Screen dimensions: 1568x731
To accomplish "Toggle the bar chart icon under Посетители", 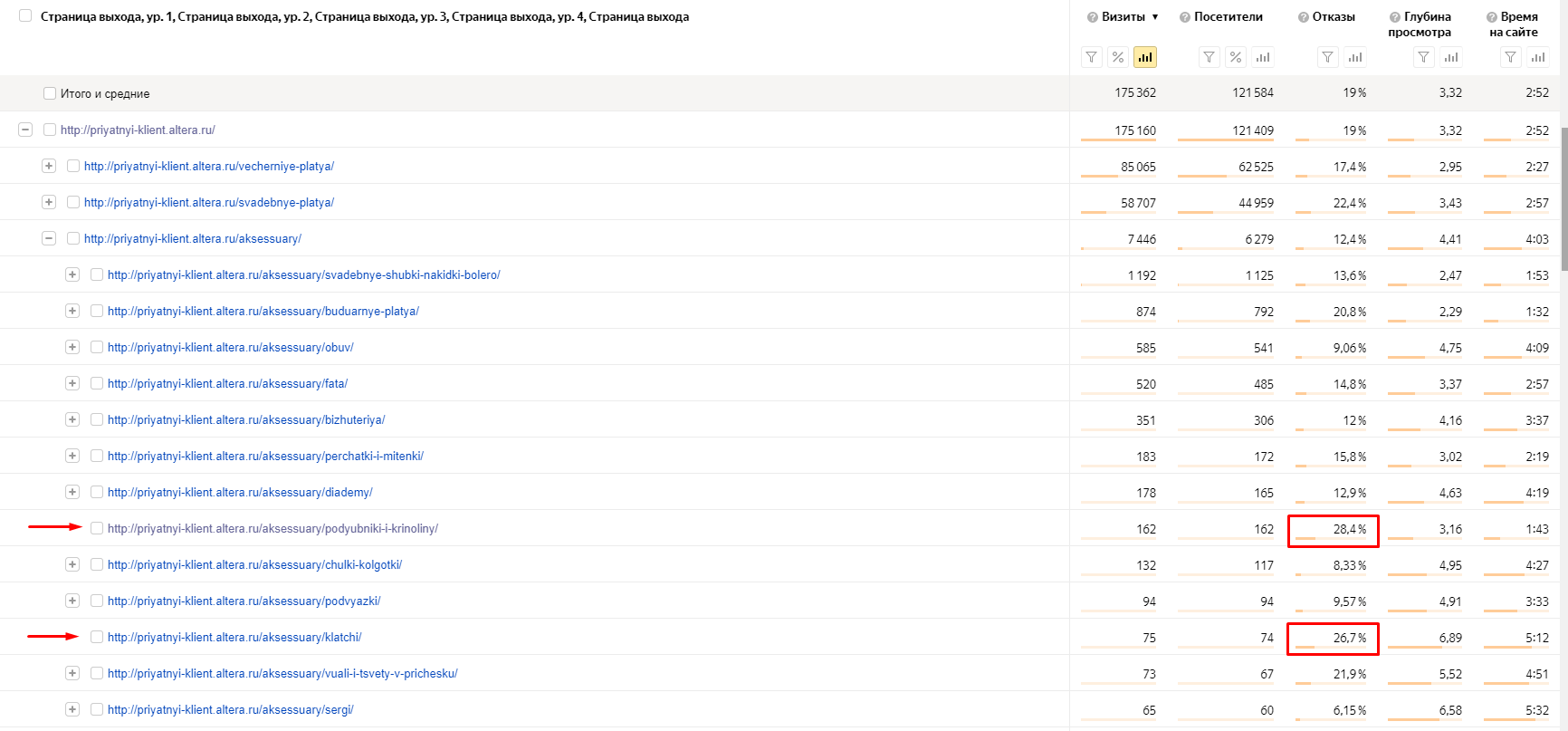I will [1263, 57].
